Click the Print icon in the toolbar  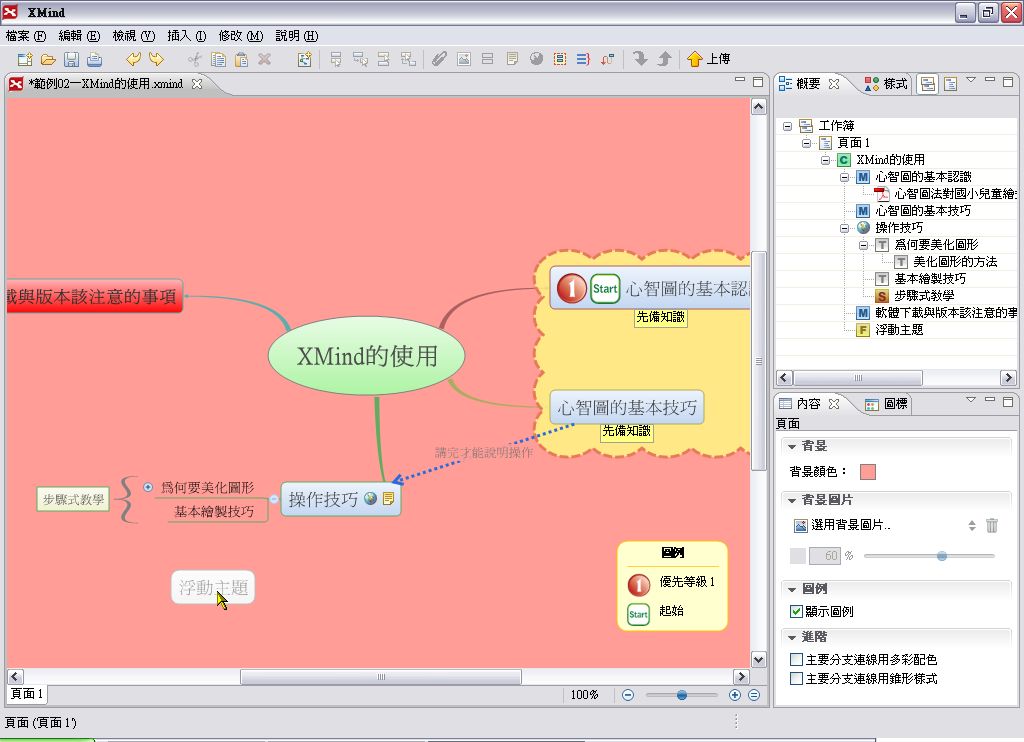[95, 60]
